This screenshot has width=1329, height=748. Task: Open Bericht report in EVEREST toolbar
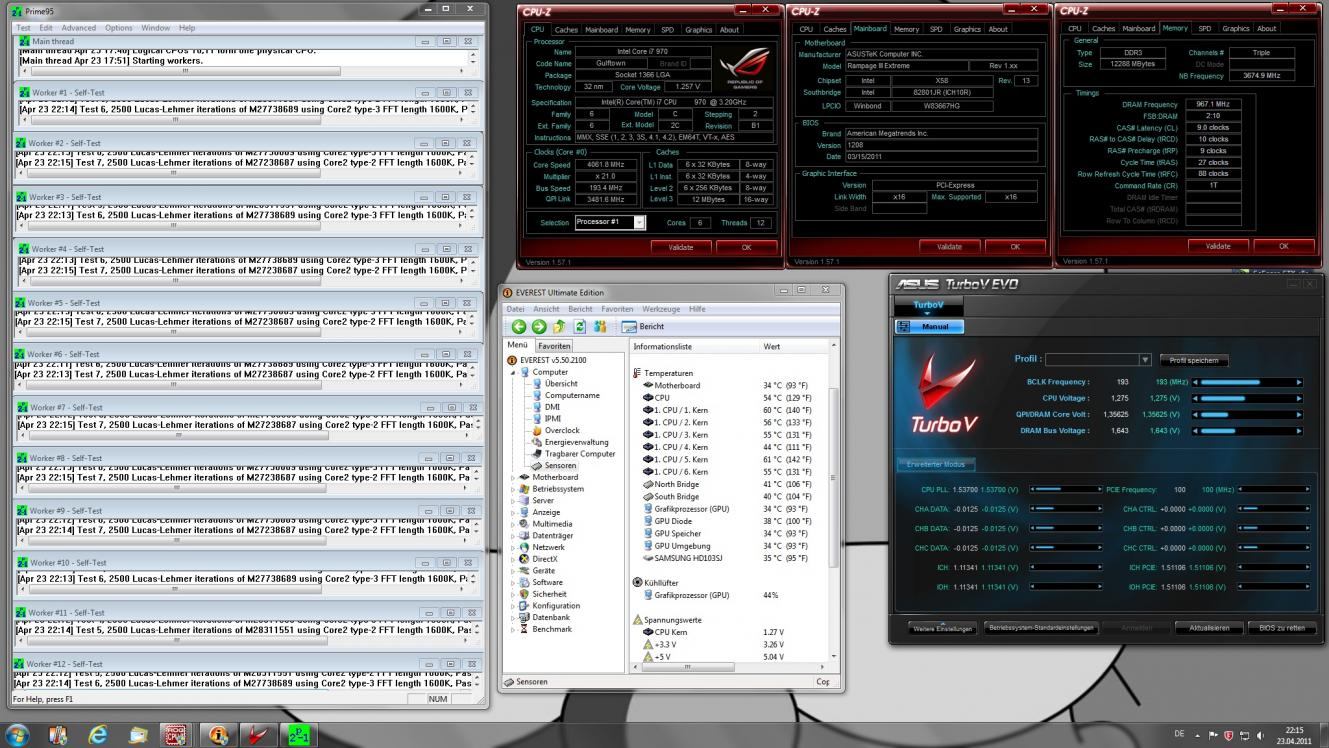point(643,327)
